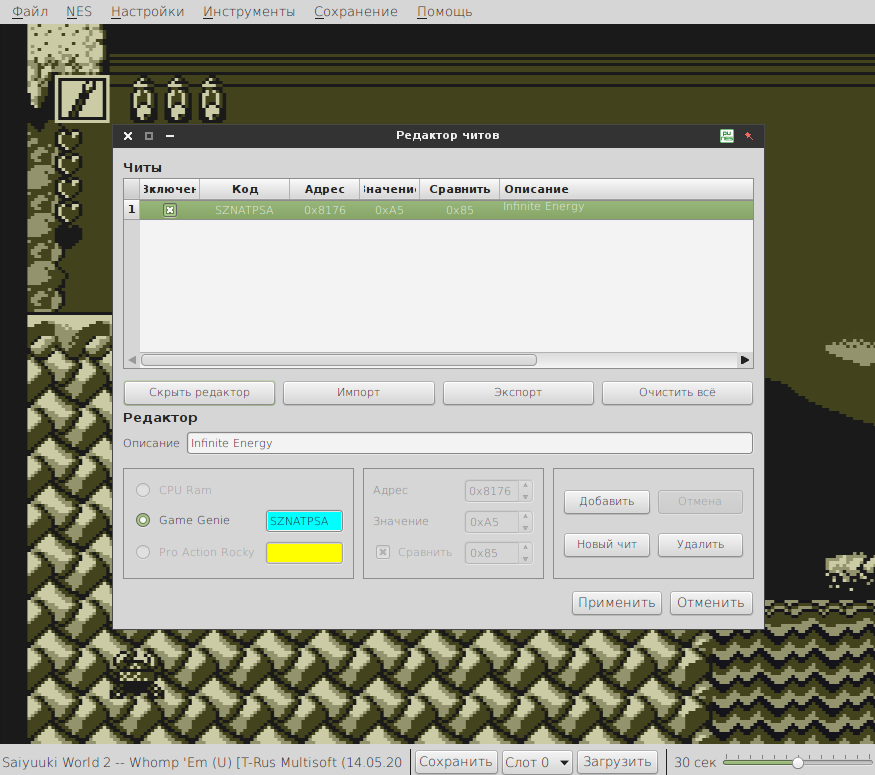Click into the Описание input field
Screen dimensions: 875x775
point(469,443)
